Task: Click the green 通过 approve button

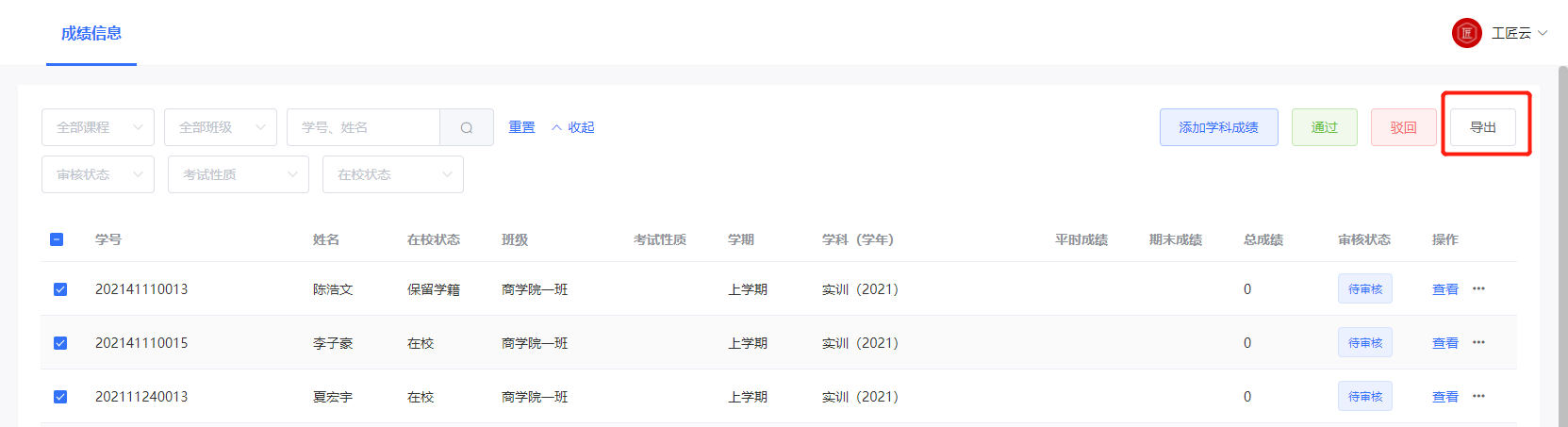Action: coord(1324,127)
